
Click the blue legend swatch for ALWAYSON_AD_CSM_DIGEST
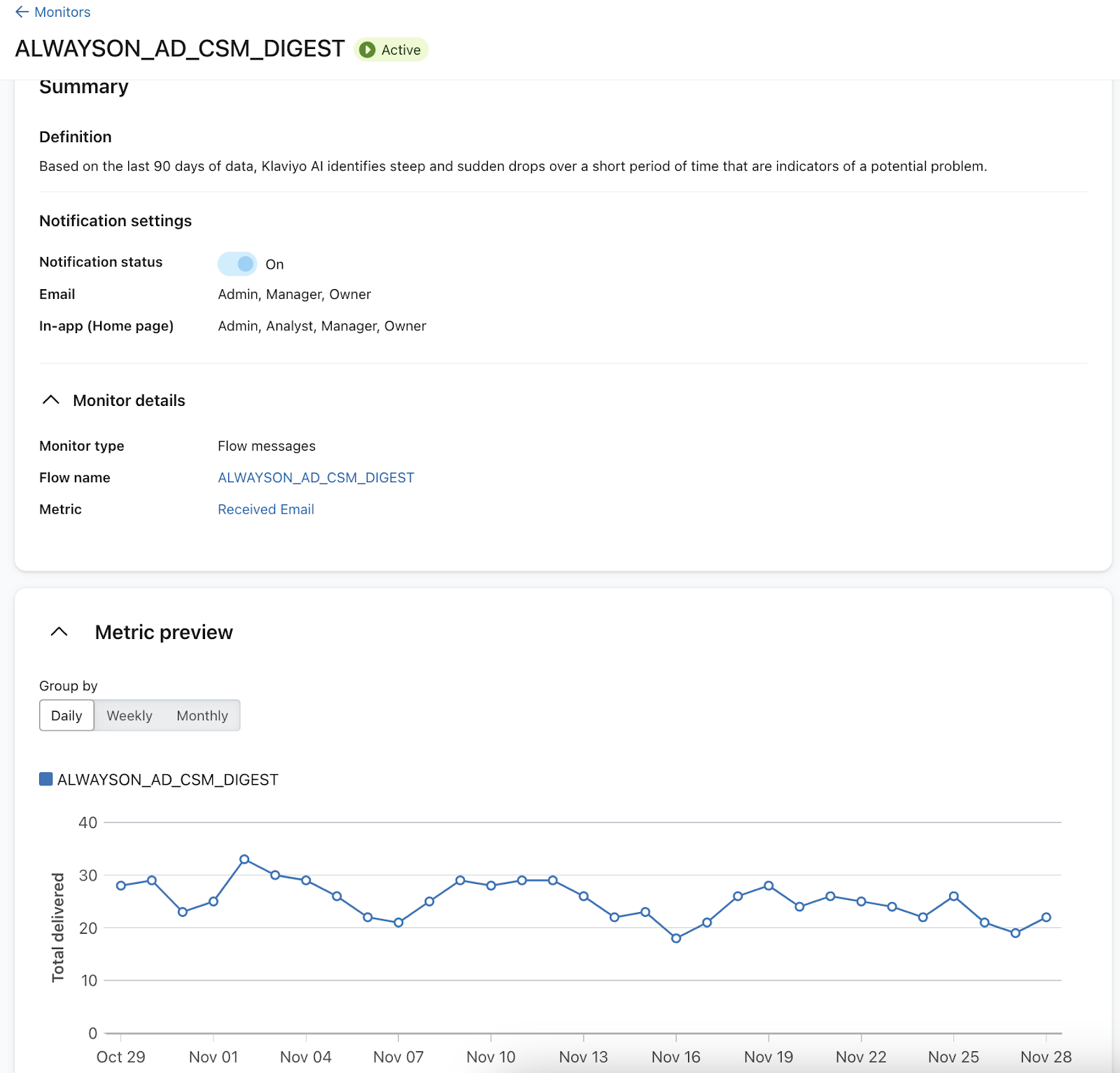tap(46, 779)
